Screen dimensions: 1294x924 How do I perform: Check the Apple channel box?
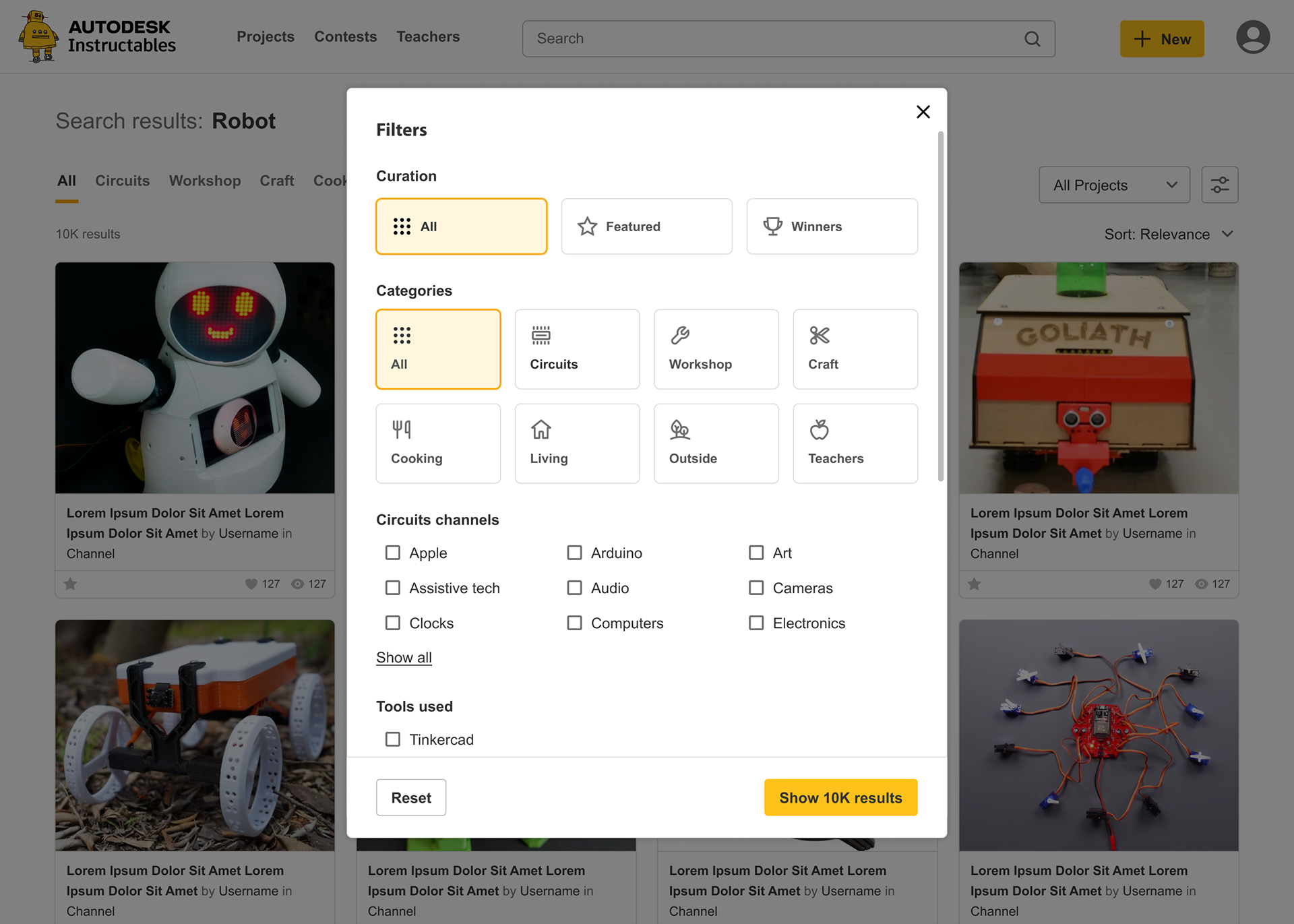pyautogui.click(x=393, y=553)
